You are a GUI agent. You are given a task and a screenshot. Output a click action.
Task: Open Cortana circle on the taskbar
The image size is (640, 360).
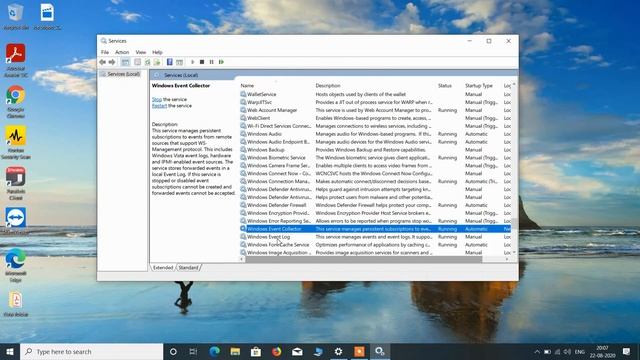point(173,351)
